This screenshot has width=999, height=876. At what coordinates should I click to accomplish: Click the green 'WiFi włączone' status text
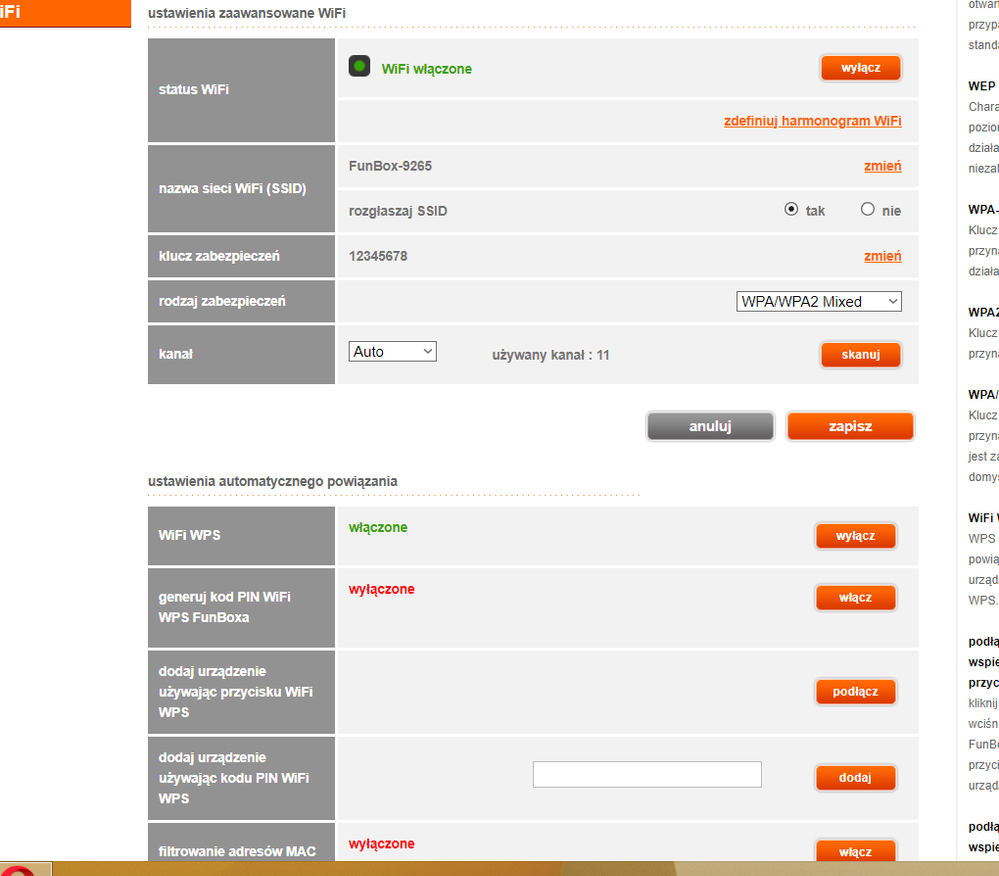427,69
